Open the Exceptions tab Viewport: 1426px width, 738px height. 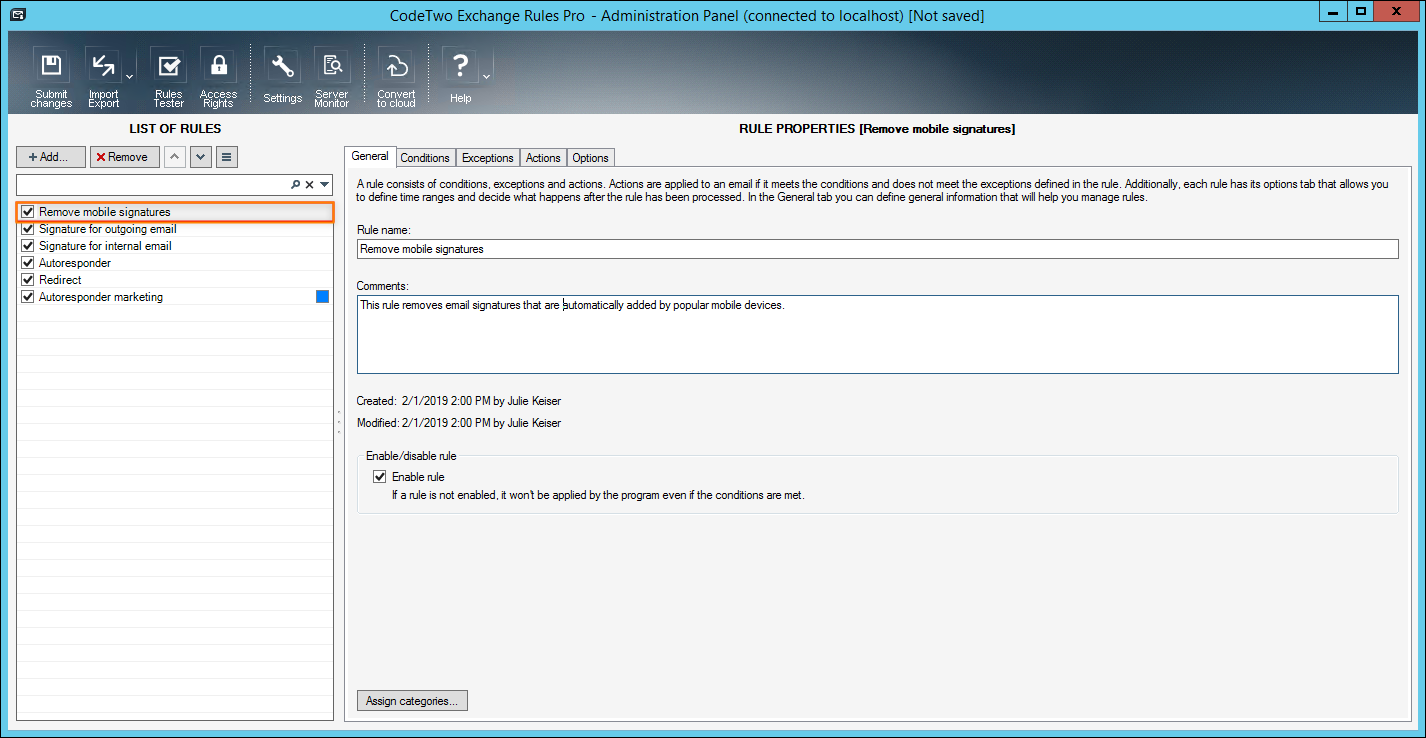[488, 158]
